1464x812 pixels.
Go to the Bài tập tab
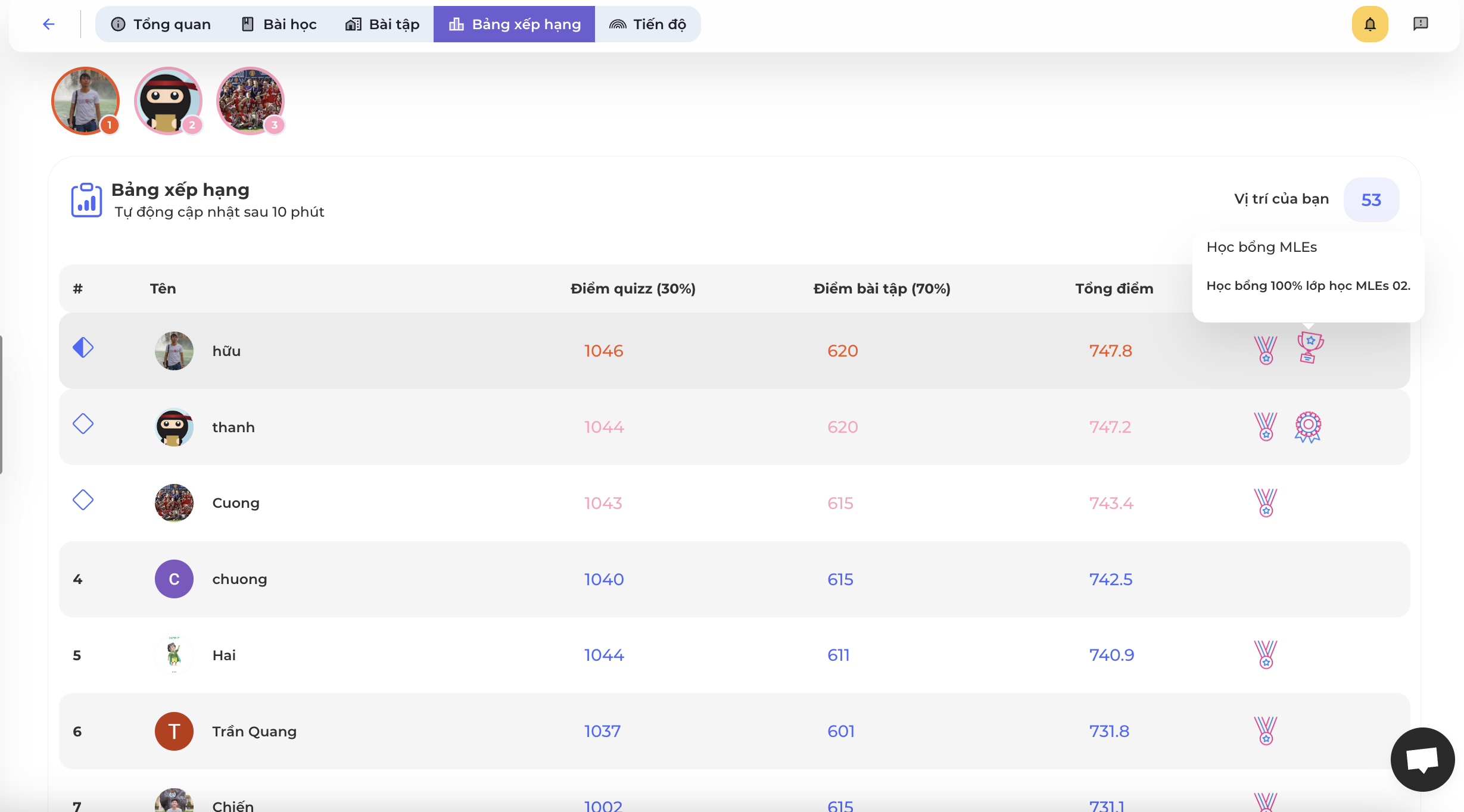(x=382, y=24)
